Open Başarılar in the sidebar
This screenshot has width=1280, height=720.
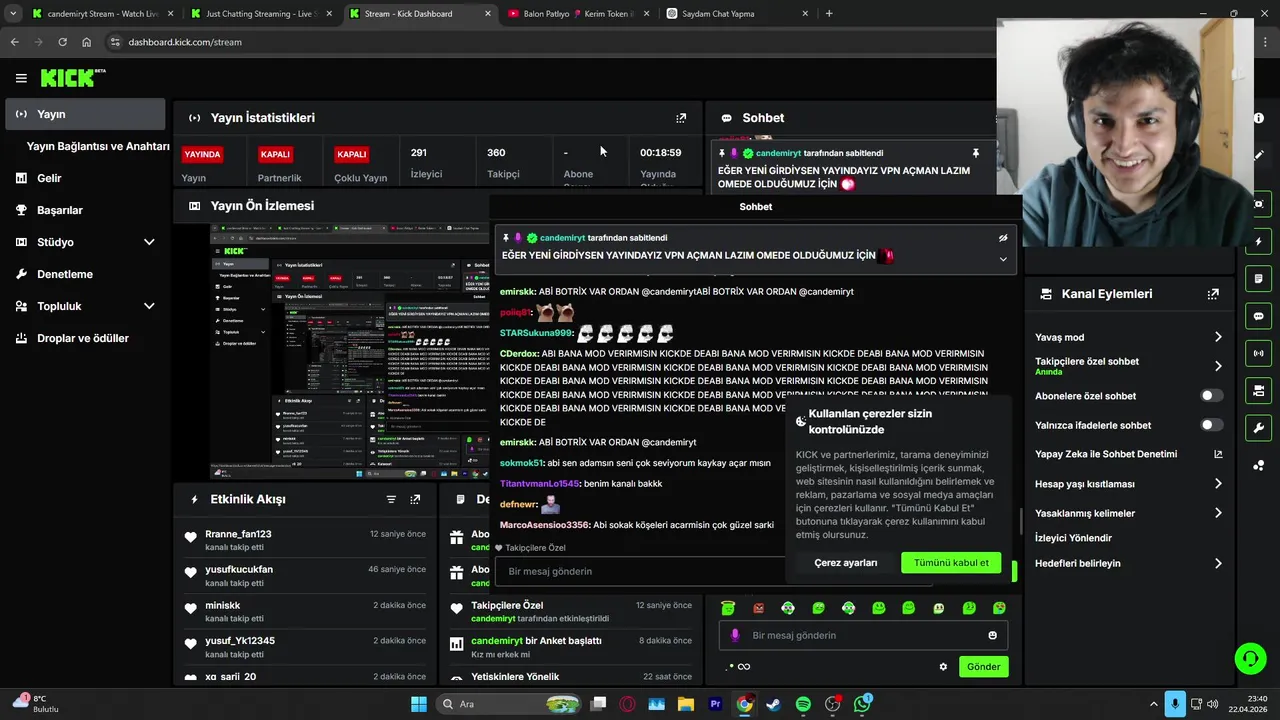(84, 210)
